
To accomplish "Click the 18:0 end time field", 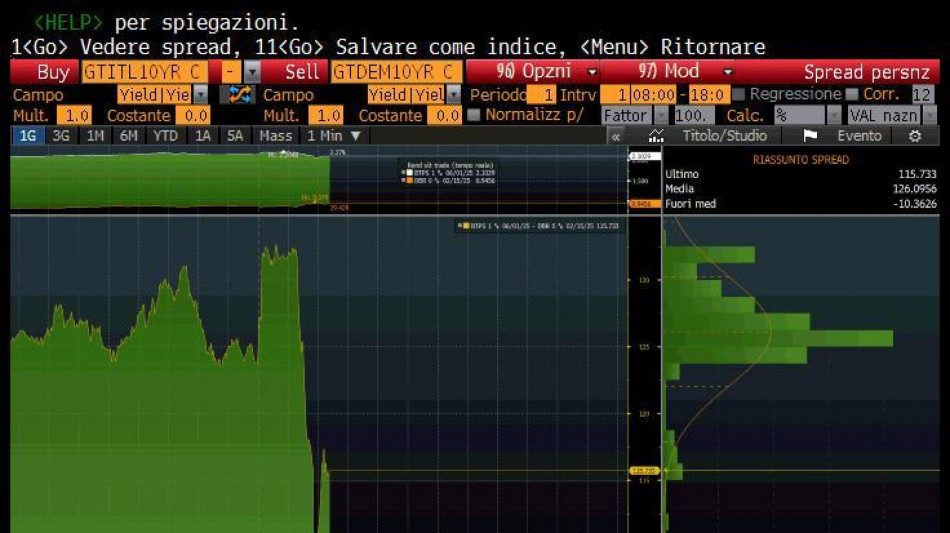I will point(708,94).
